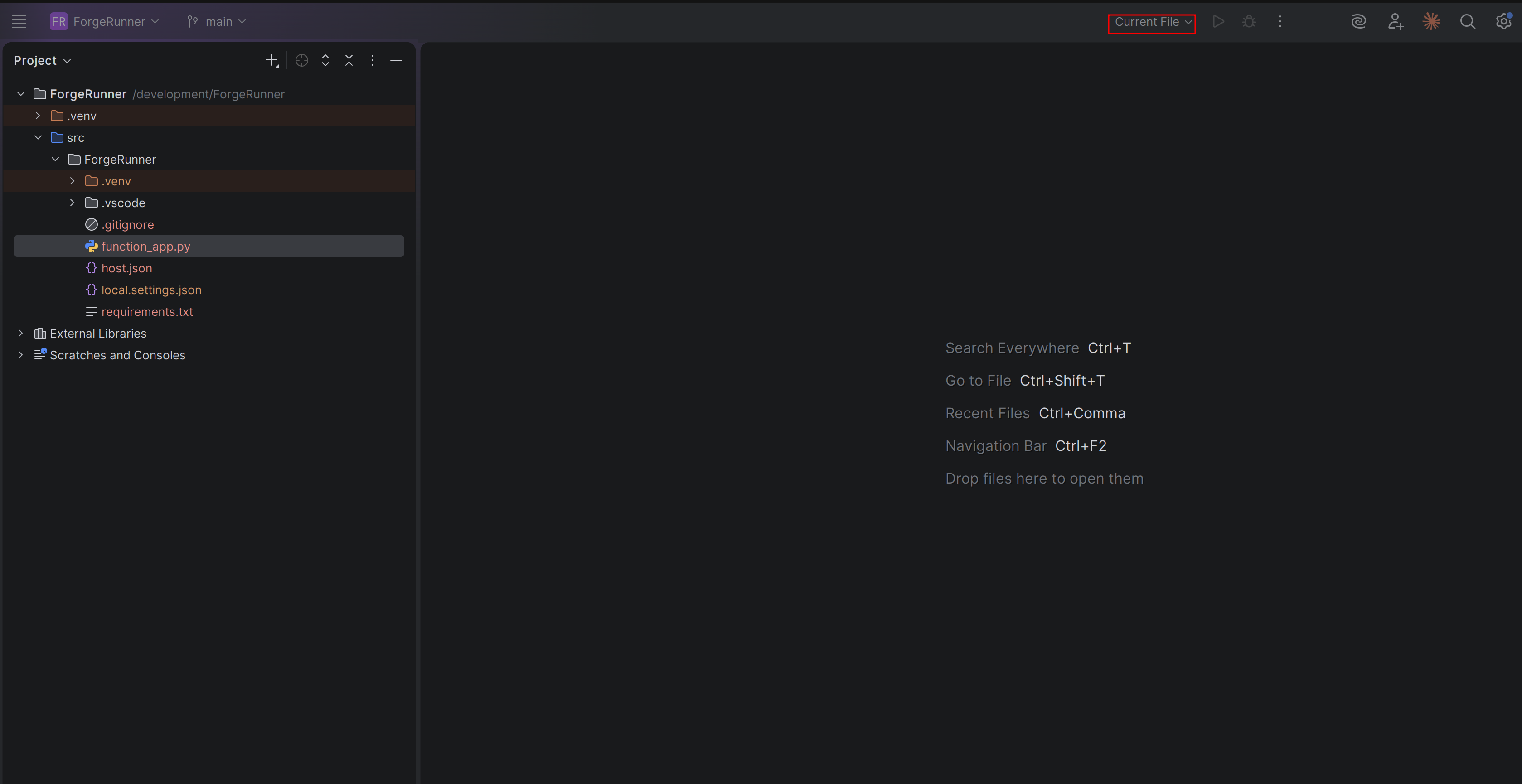Click Select Opened File crosshair icon

301,60
